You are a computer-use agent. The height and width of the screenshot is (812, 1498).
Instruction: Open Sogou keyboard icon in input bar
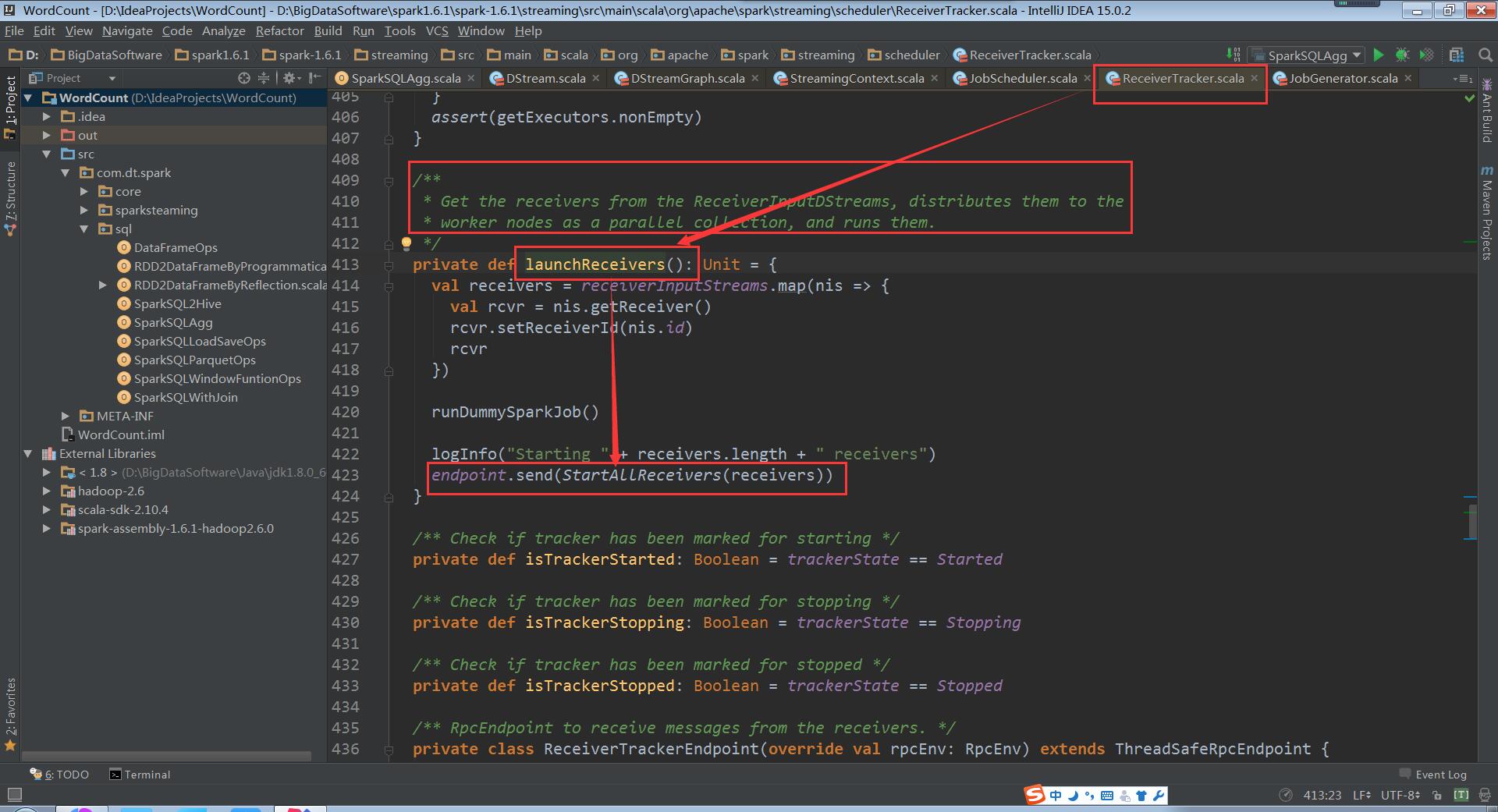1107,796
